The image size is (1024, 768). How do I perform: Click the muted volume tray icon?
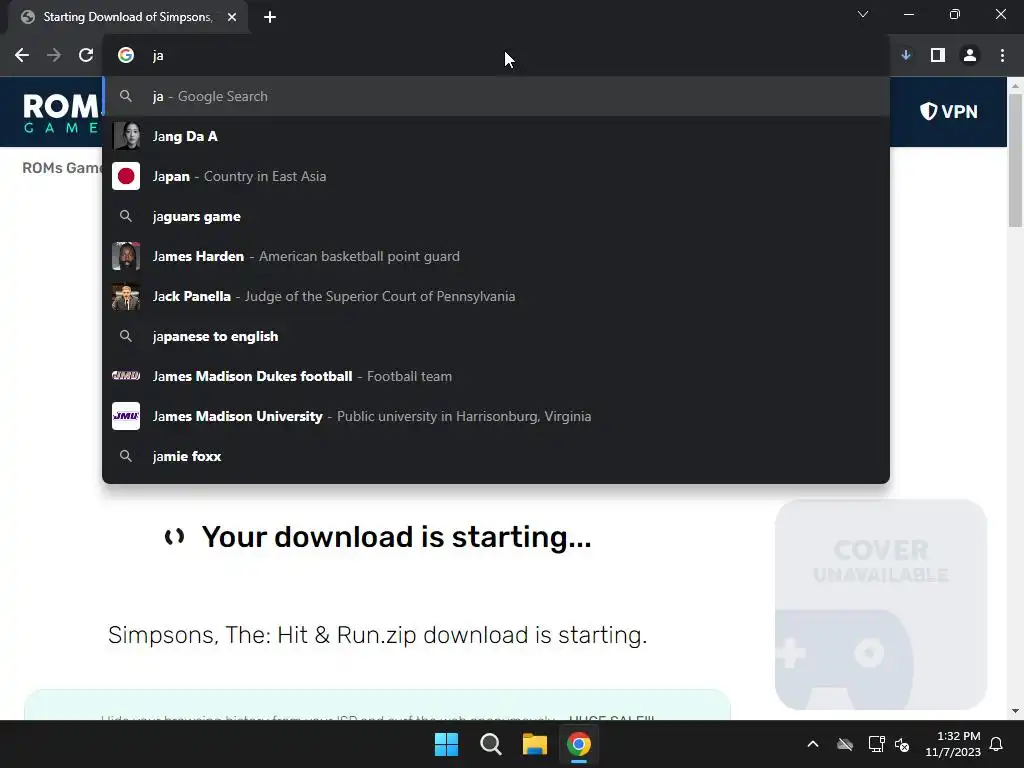pos(903,744)
